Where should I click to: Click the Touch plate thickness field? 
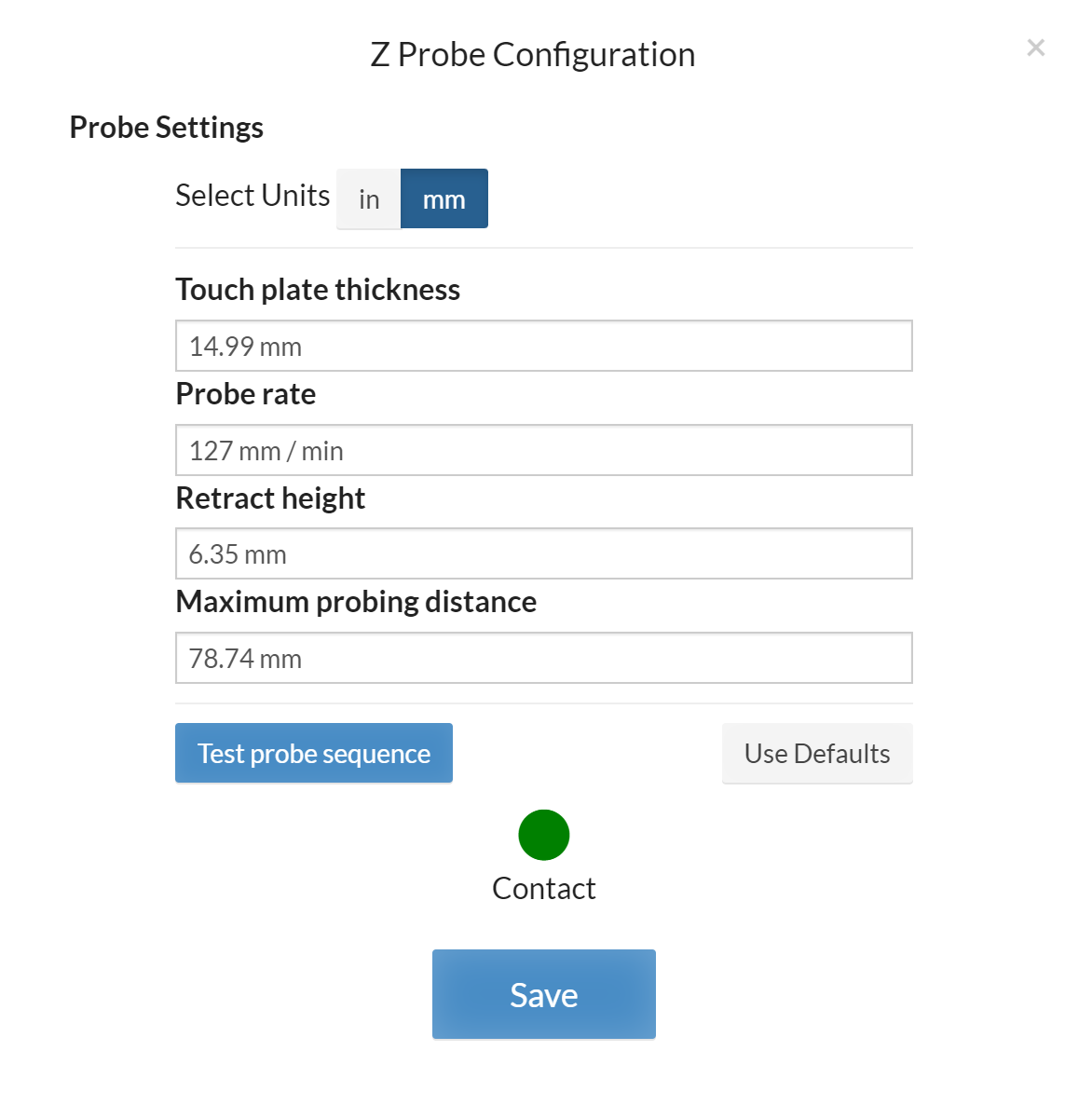point(543,347)
